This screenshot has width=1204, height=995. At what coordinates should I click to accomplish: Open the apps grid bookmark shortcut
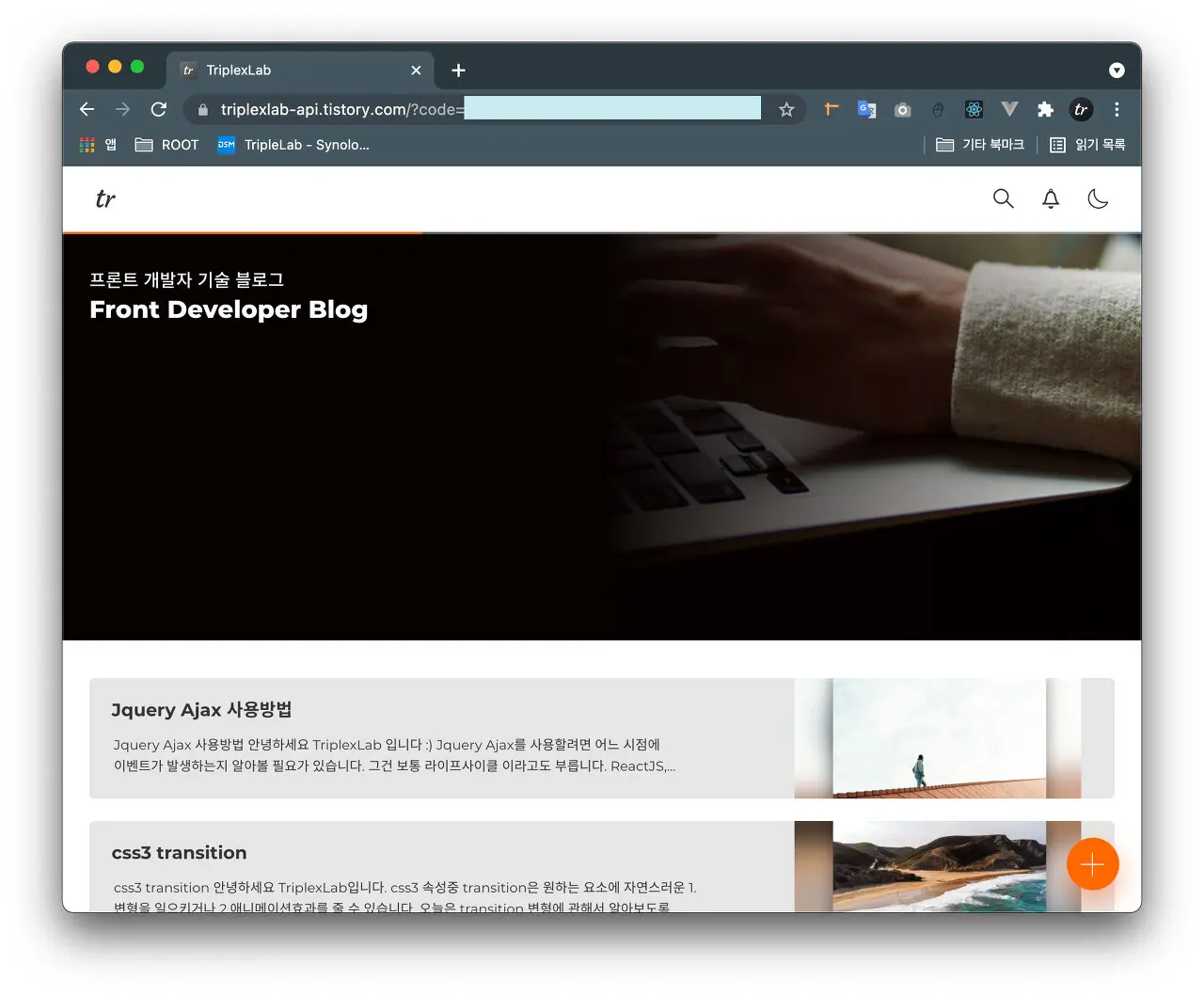pos(98,145)
